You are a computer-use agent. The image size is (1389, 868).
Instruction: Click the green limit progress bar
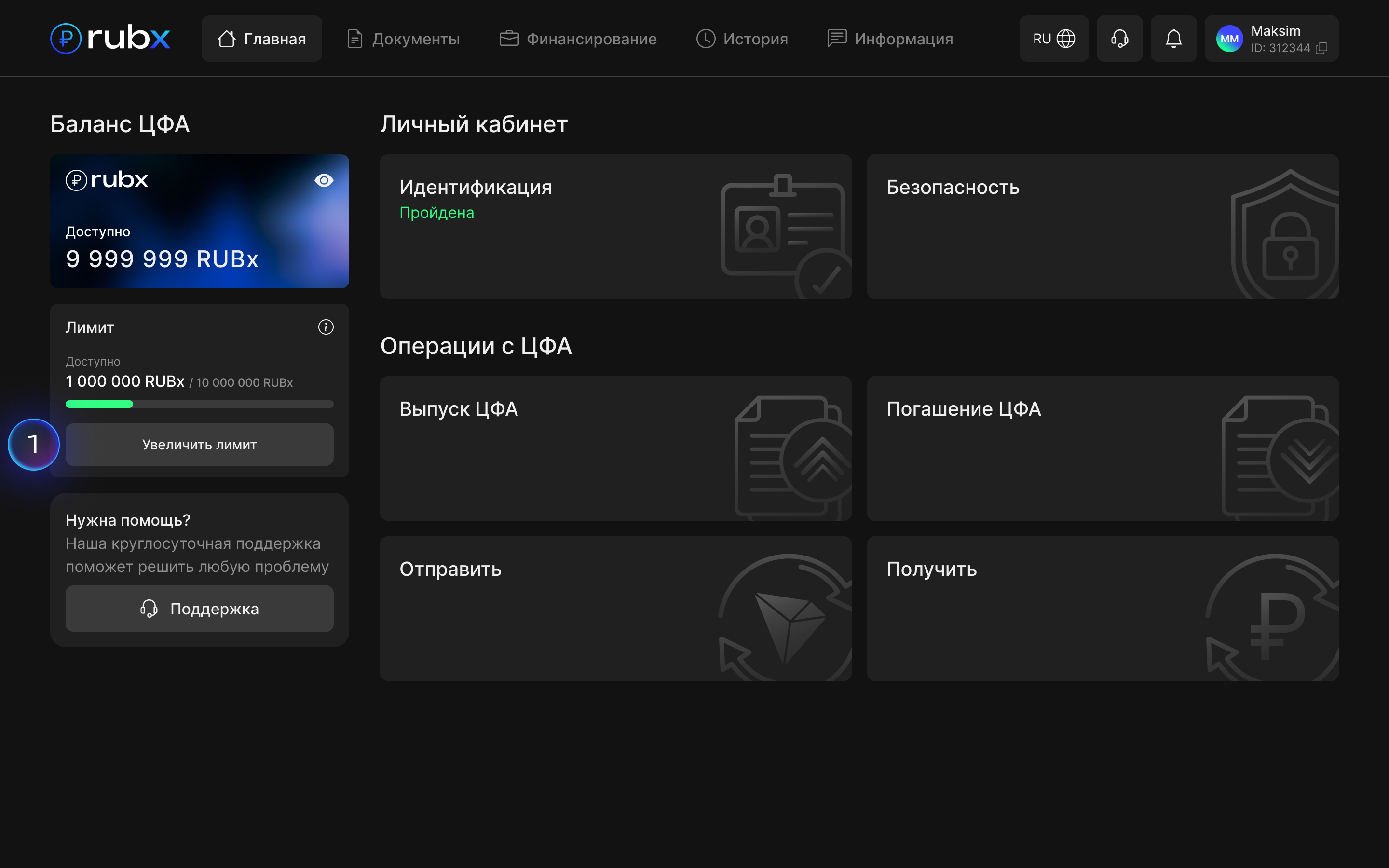pyautogui.click(x=99, y=404)
